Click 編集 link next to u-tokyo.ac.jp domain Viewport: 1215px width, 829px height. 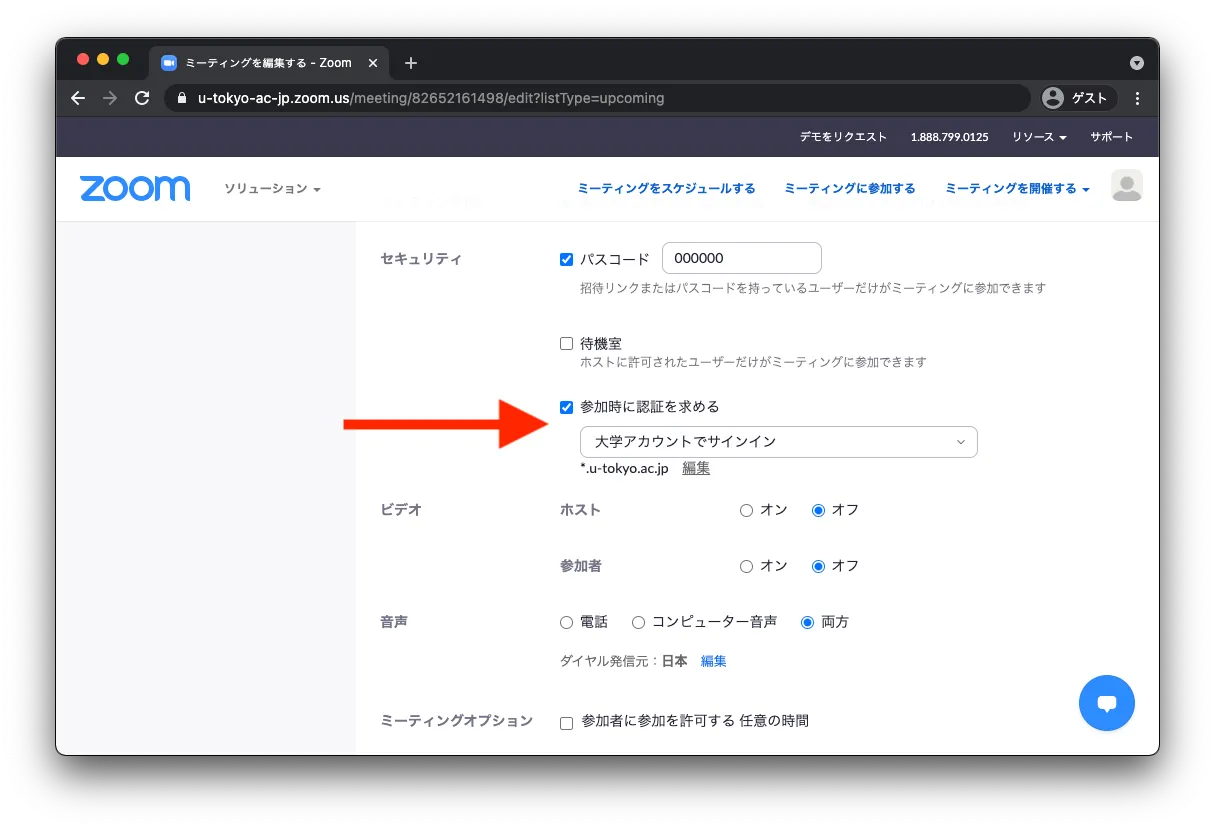pos(696,468)
